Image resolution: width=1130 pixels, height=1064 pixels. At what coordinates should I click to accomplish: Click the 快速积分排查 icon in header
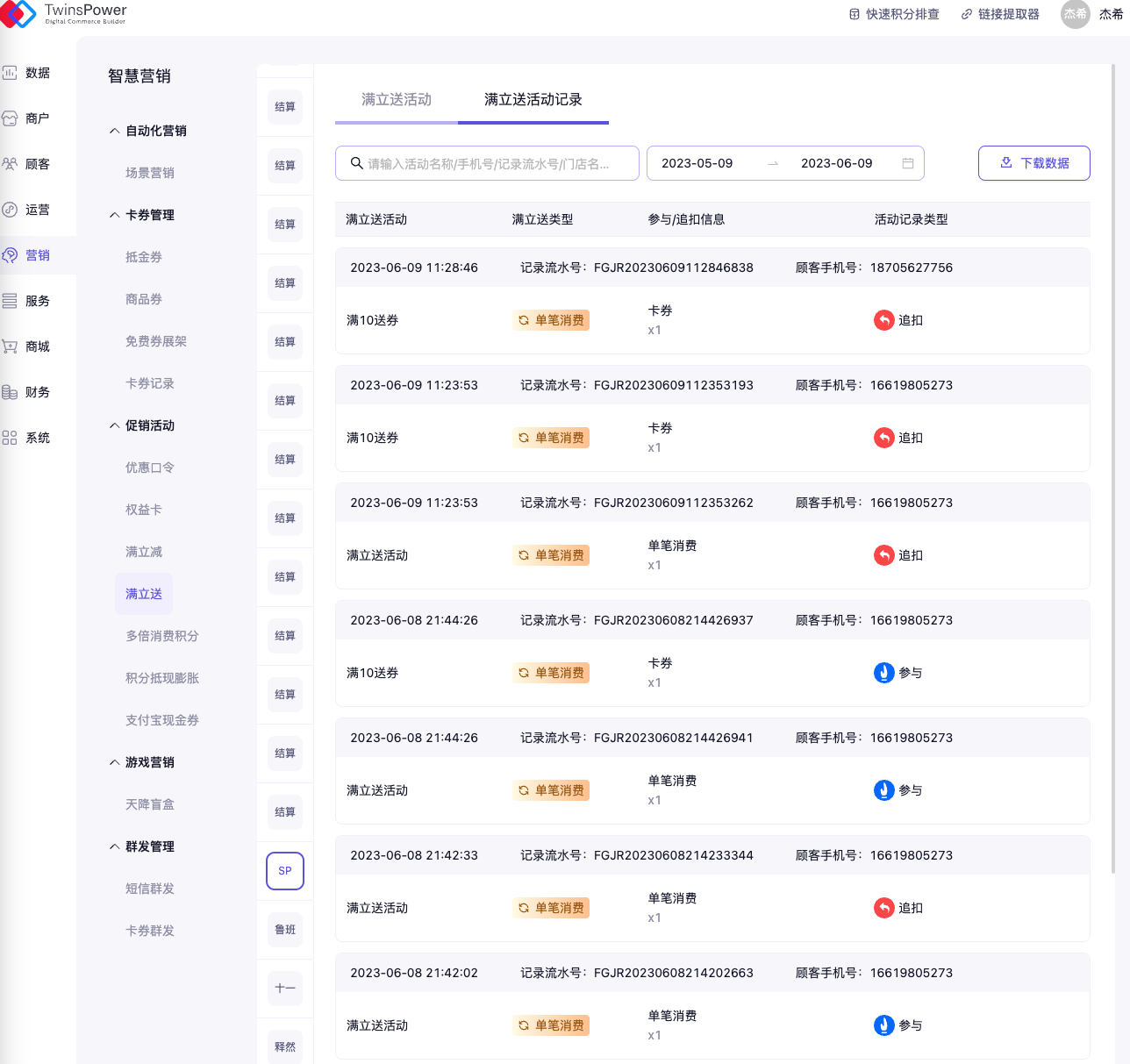click(855, 14)
